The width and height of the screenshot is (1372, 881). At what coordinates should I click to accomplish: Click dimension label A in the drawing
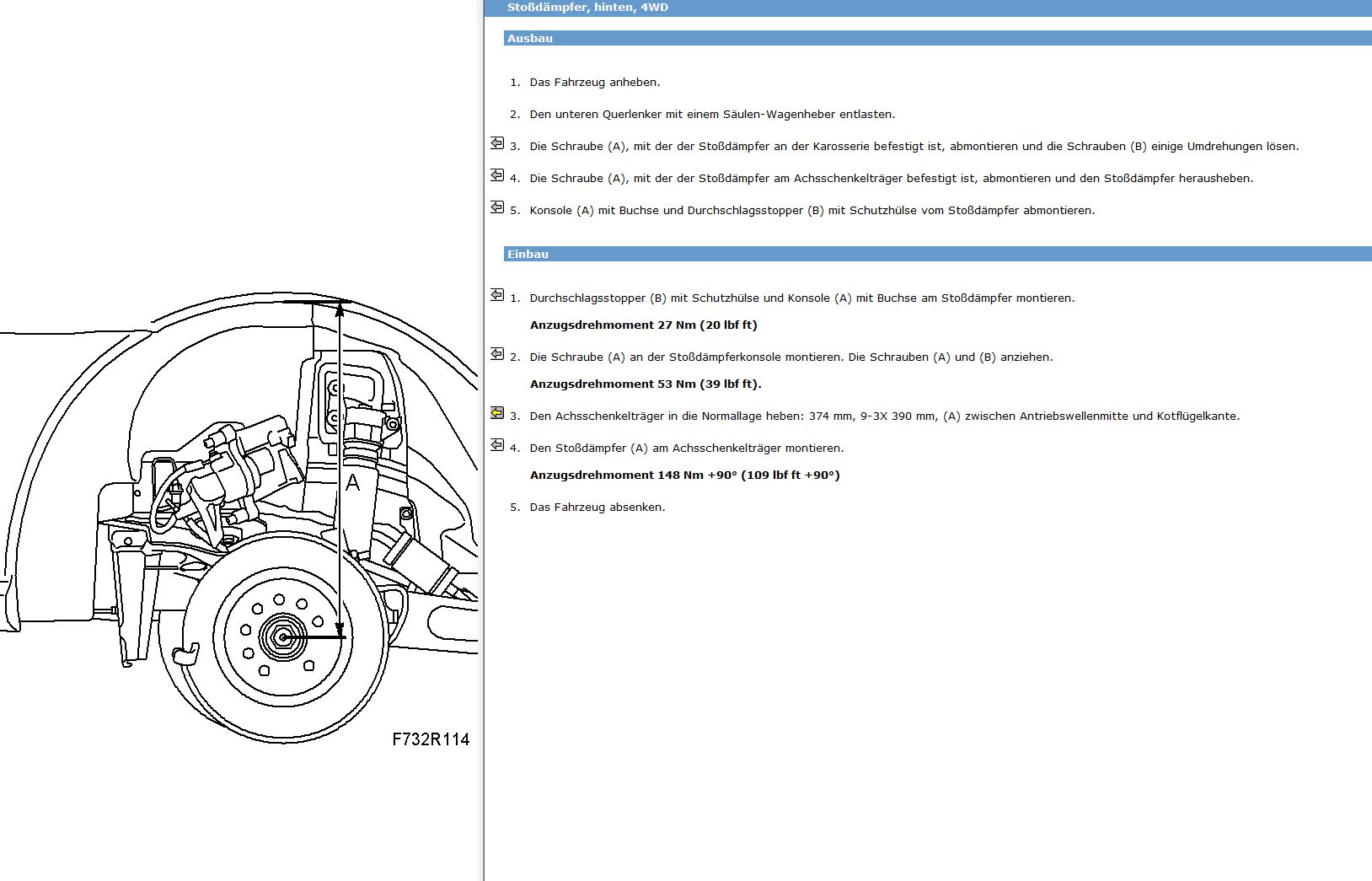(353, 482)
